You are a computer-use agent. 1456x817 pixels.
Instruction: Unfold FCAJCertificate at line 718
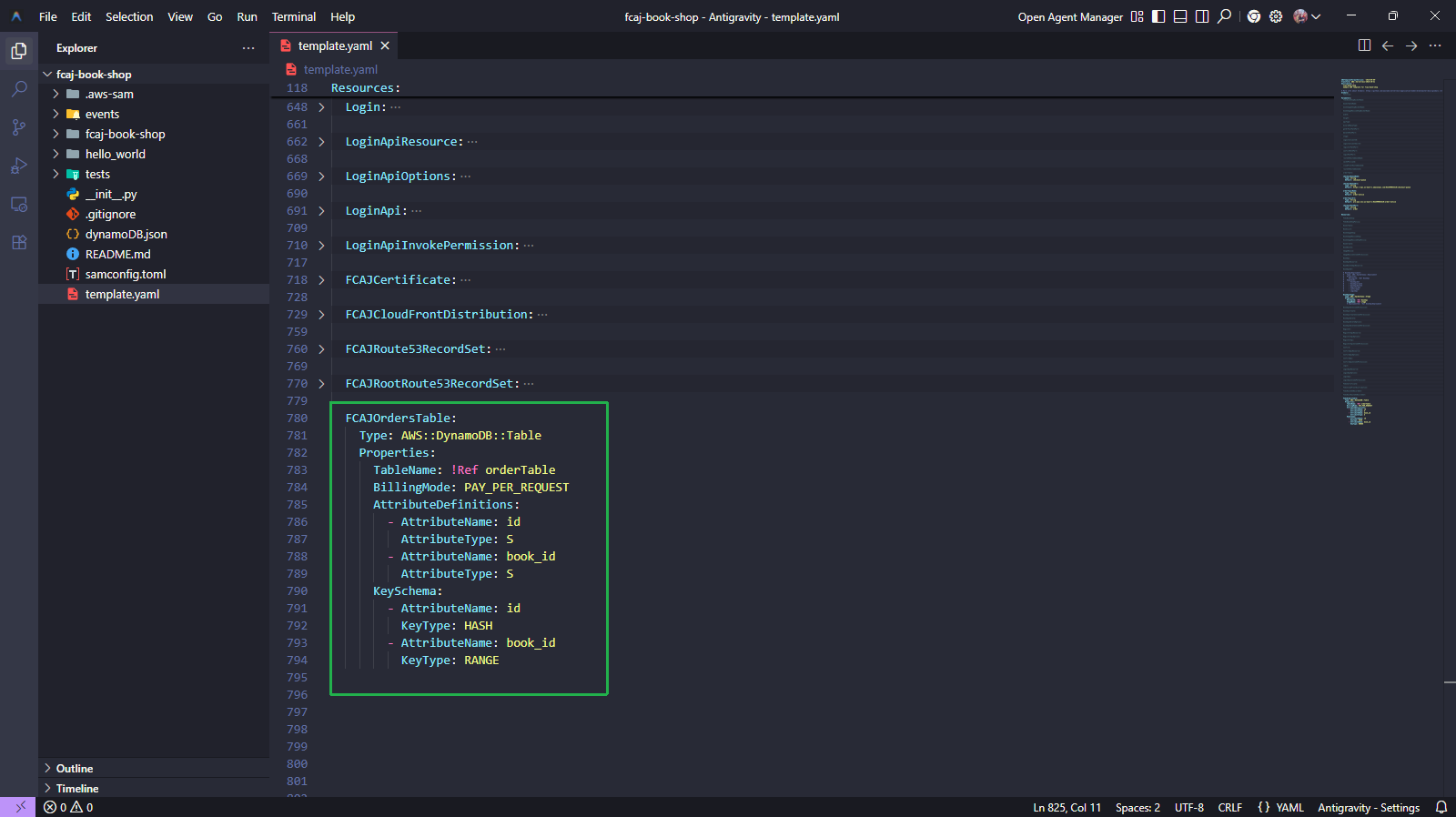(x=321, y=279)
